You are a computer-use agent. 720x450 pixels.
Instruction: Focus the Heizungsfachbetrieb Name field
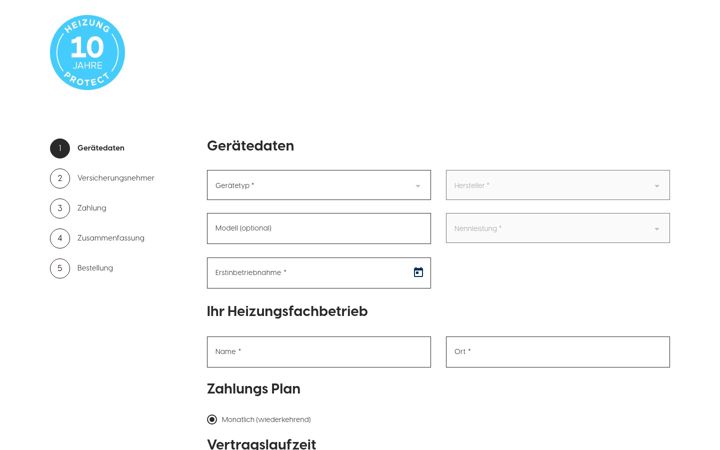click(x=319, y=352)
